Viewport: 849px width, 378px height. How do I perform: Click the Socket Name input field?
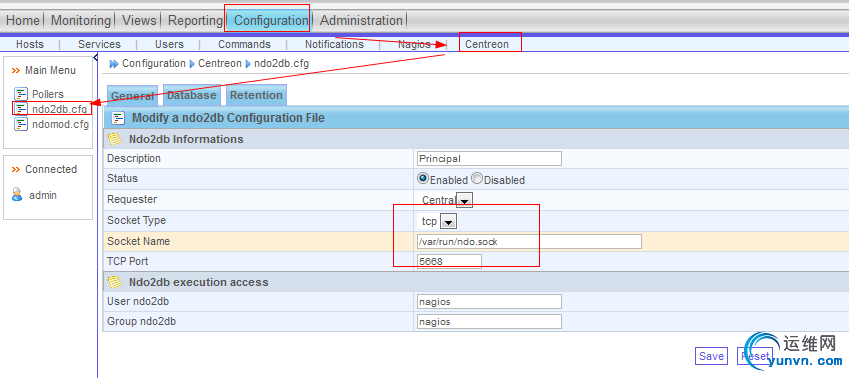point(530,242)
